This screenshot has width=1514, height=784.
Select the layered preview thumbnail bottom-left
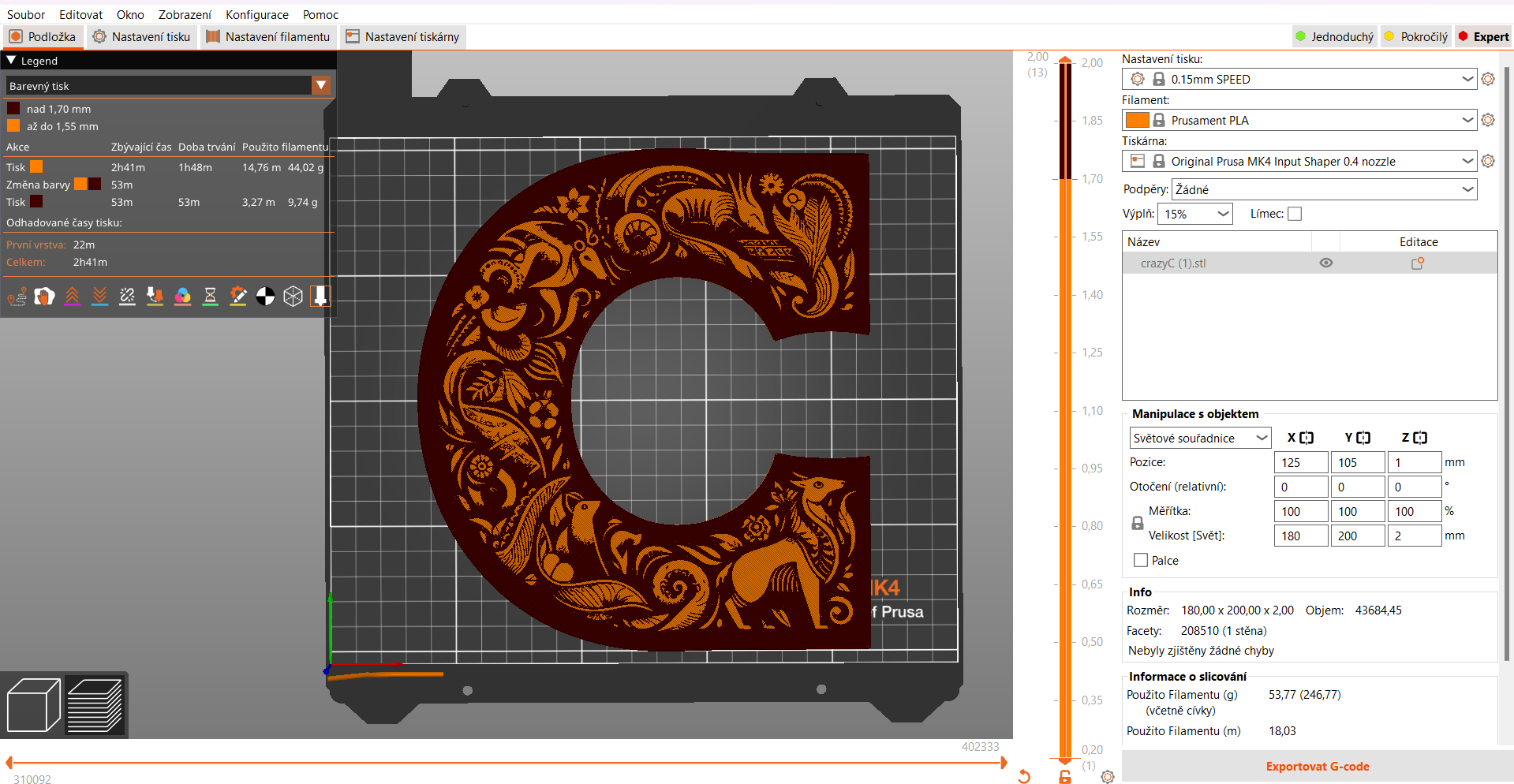[96, 704]
